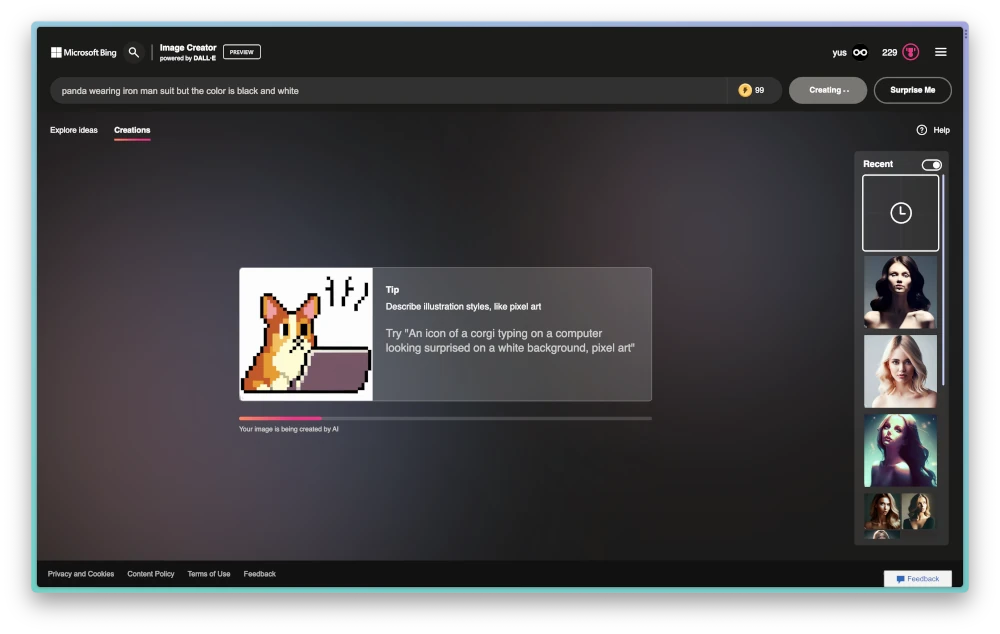Click the image generation progress bar

(x=444, y=417)
